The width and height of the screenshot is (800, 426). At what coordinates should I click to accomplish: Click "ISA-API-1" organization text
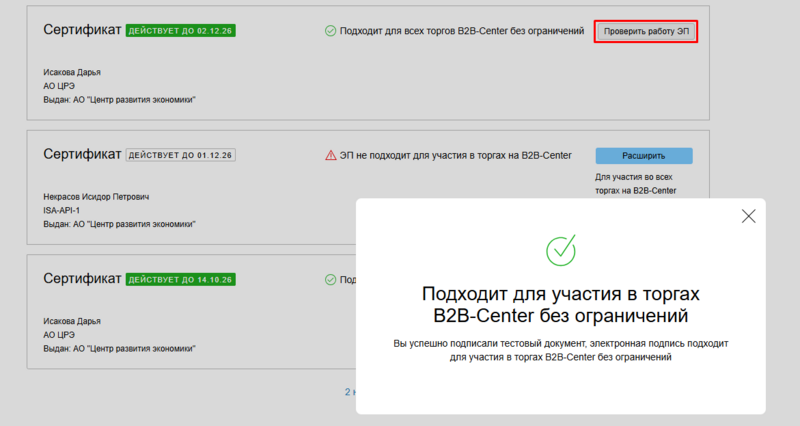point(61,210)
